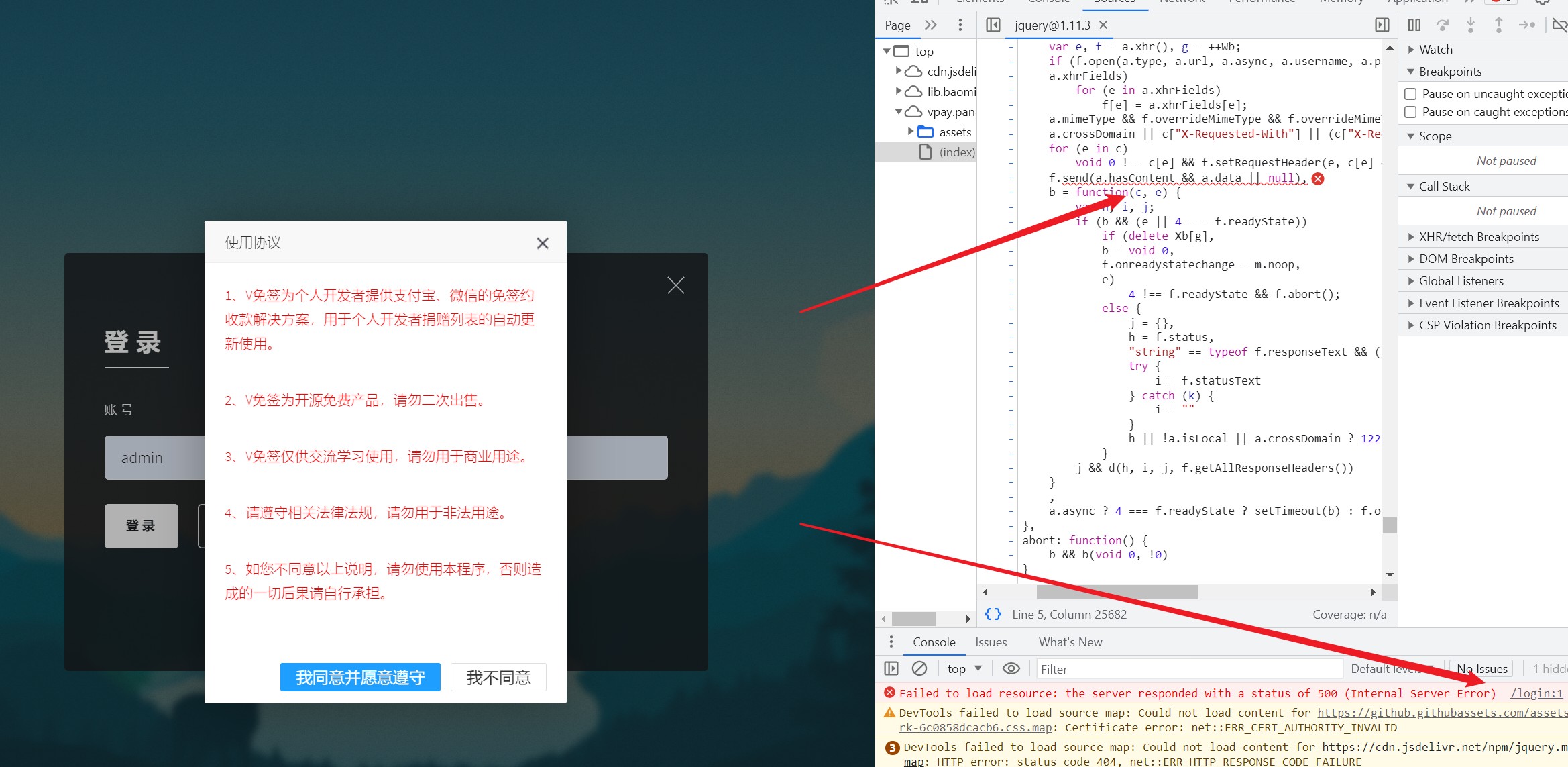The height and width of the screenshot is (767, 1568).
Task: Click the step into next function call icon
Action: [1471, 24]
